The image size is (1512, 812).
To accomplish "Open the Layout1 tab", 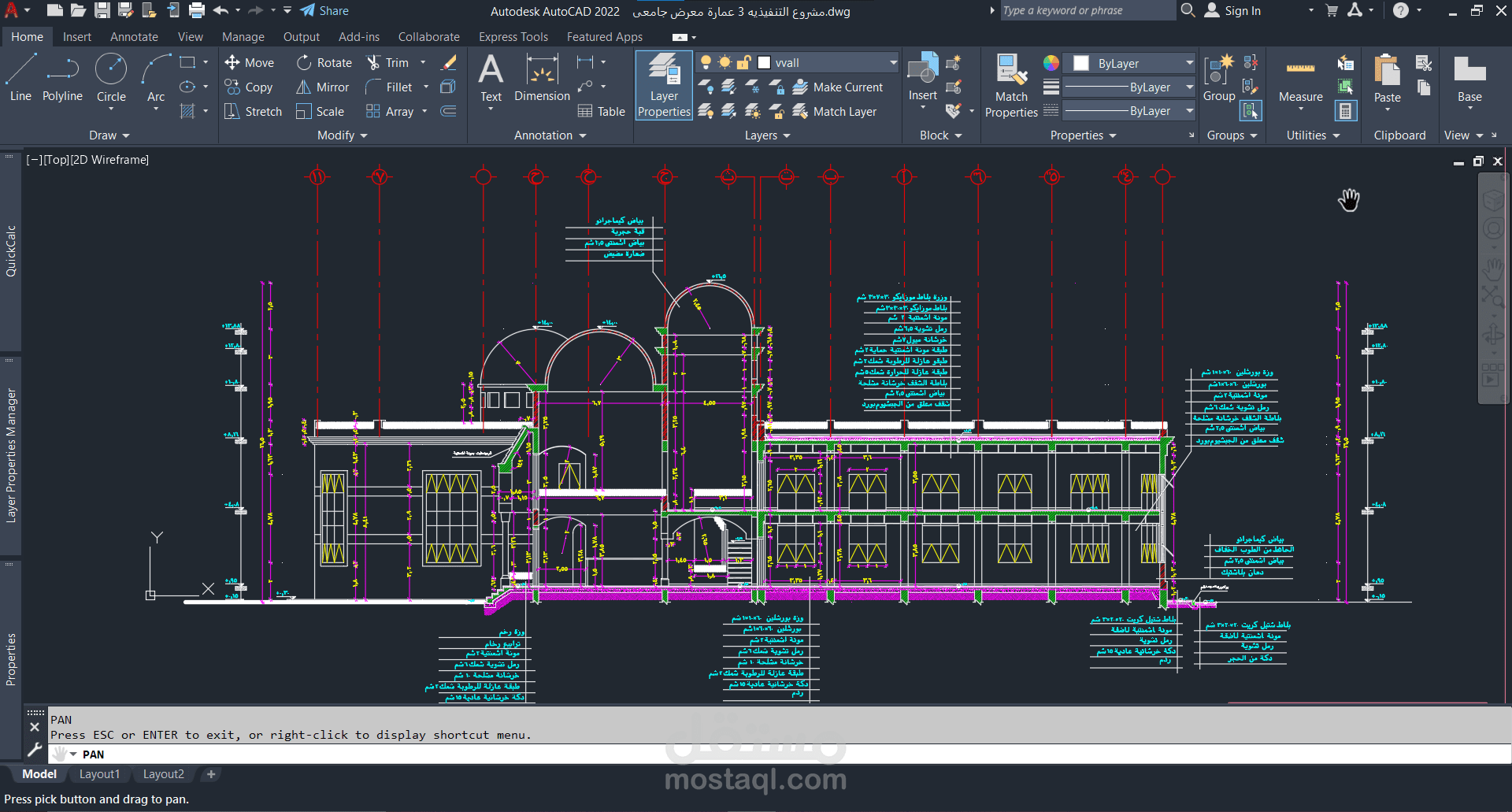I will point(99,774).
